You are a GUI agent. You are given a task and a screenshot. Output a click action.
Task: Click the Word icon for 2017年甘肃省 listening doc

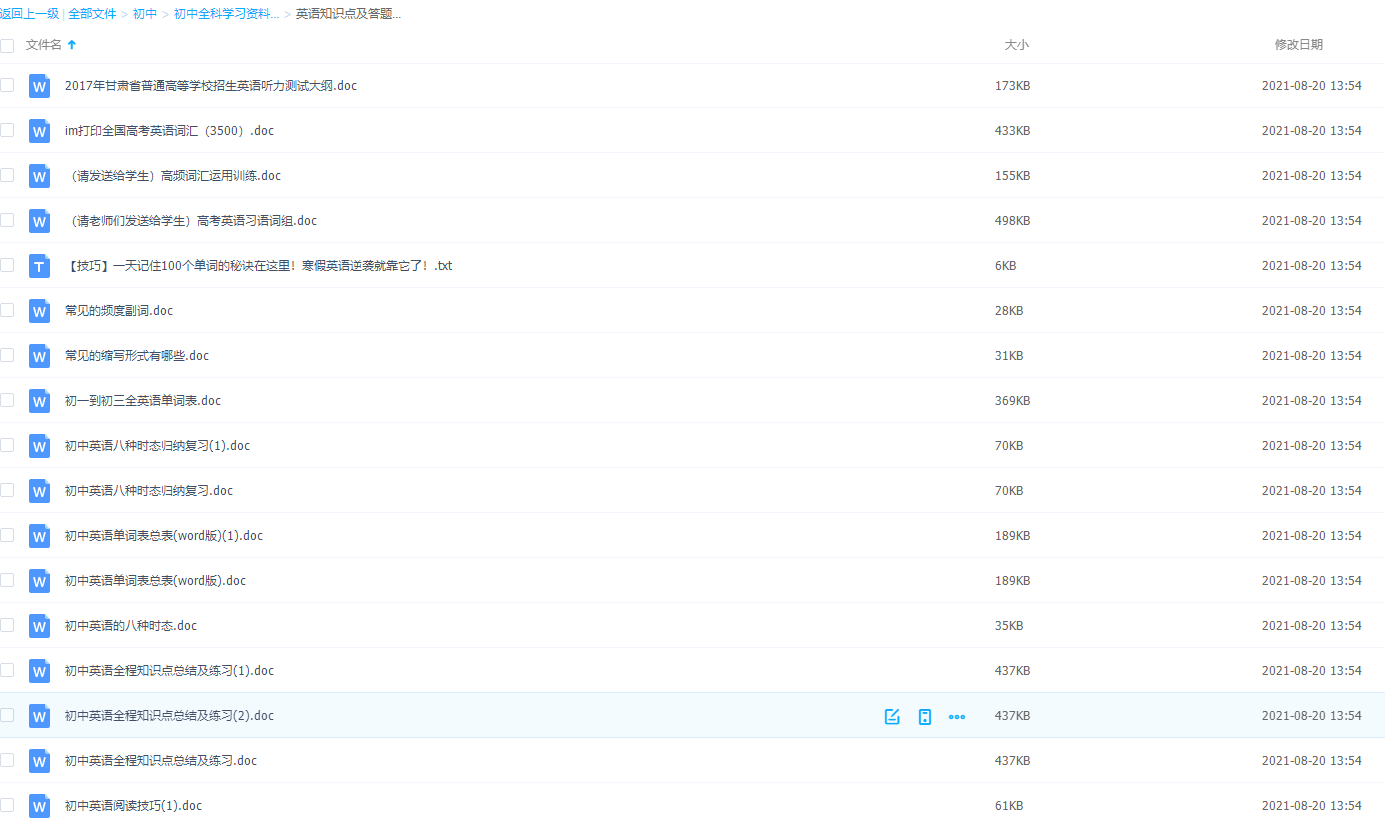(x=39, y=86)
